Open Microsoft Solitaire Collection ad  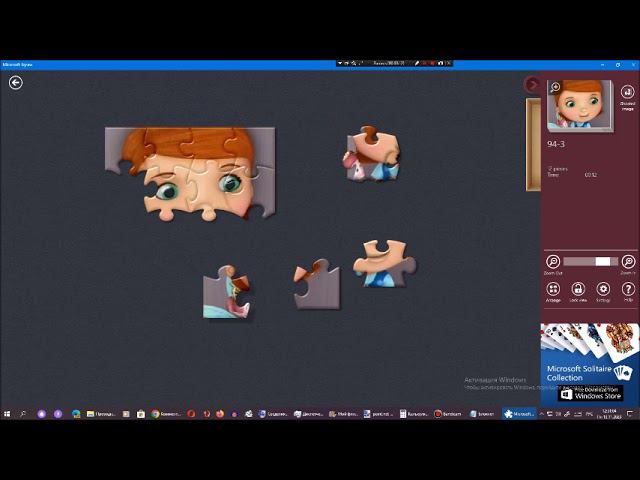(x=590, y=363)
